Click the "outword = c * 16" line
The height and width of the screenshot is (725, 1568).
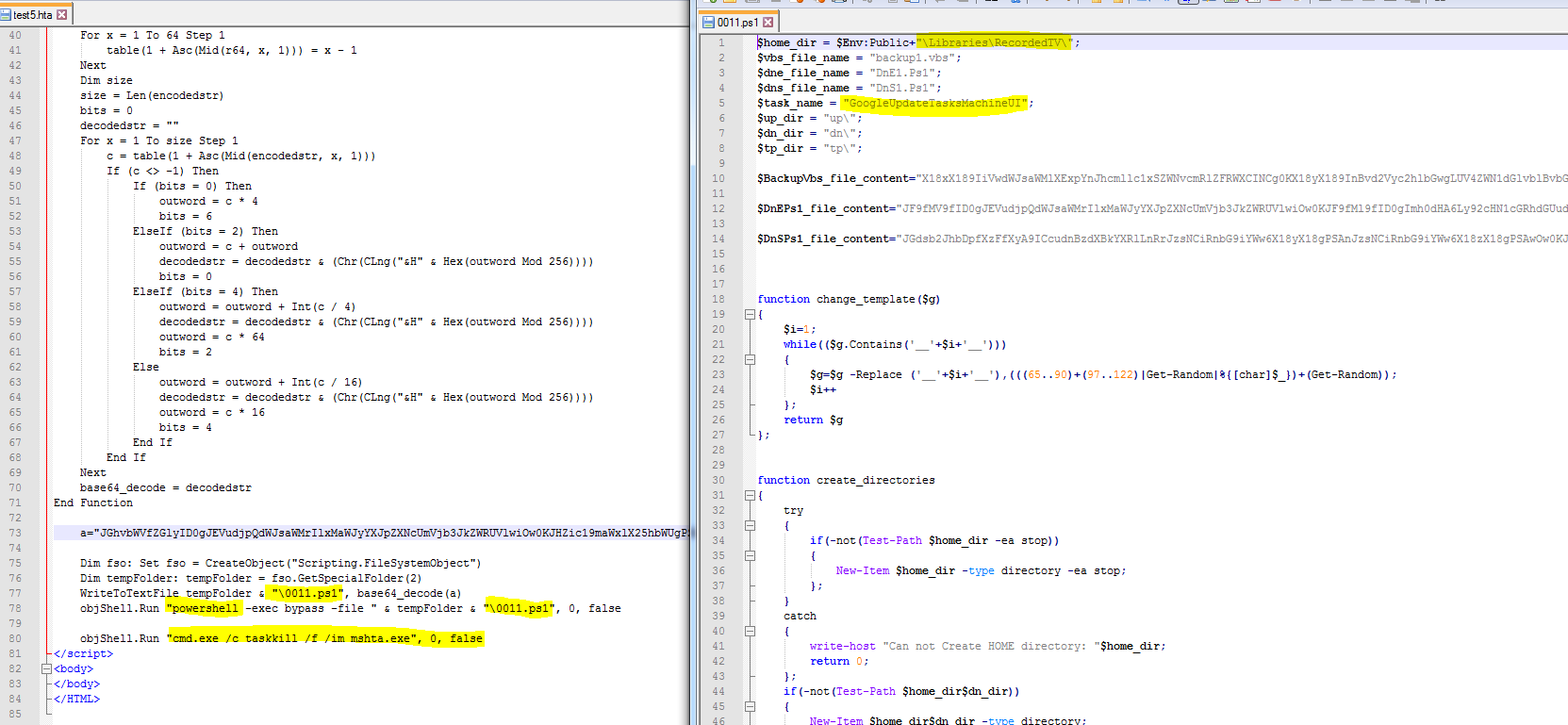pos(212,412)
